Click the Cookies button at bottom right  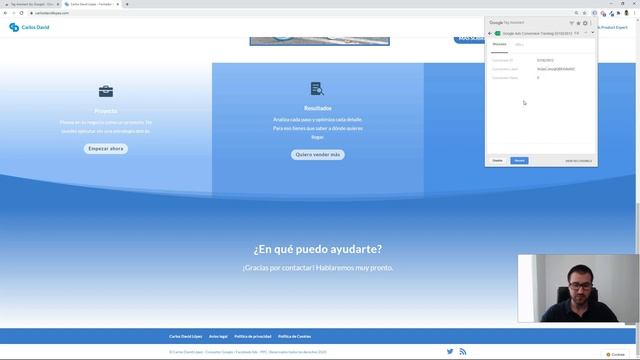[616, 355]
